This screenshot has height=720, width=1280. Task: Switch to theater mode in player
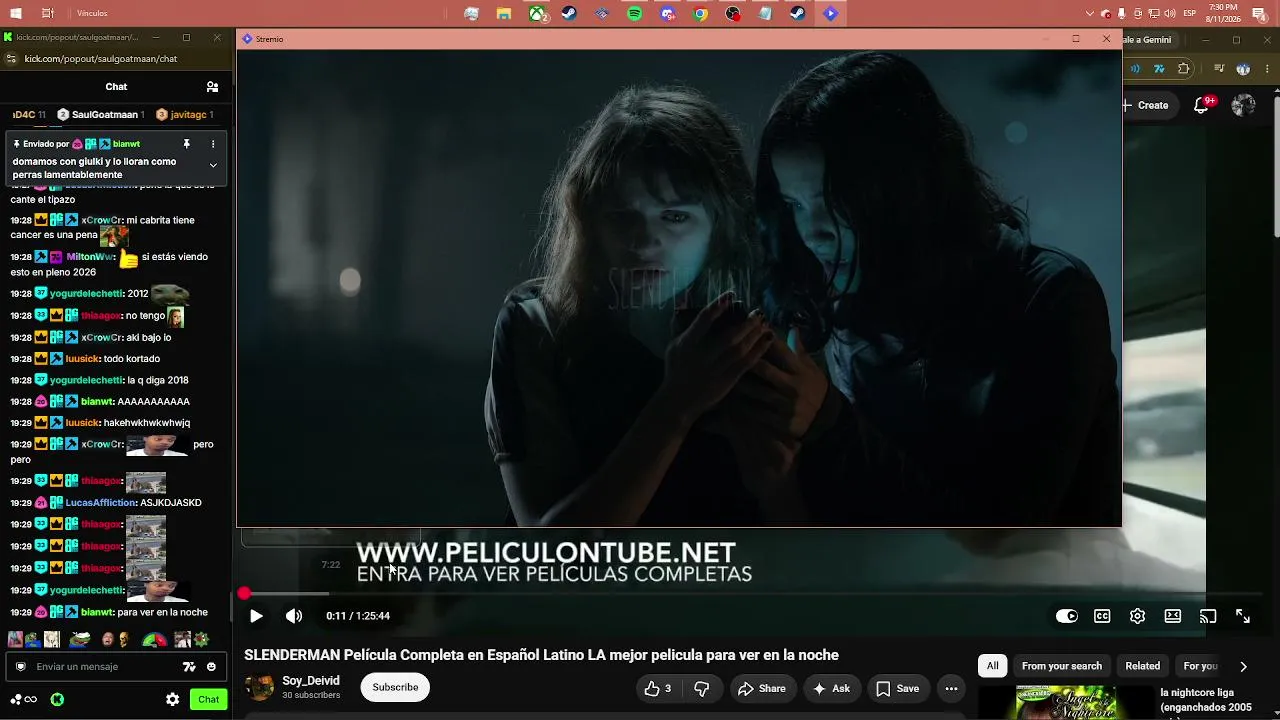point(1173,616)
